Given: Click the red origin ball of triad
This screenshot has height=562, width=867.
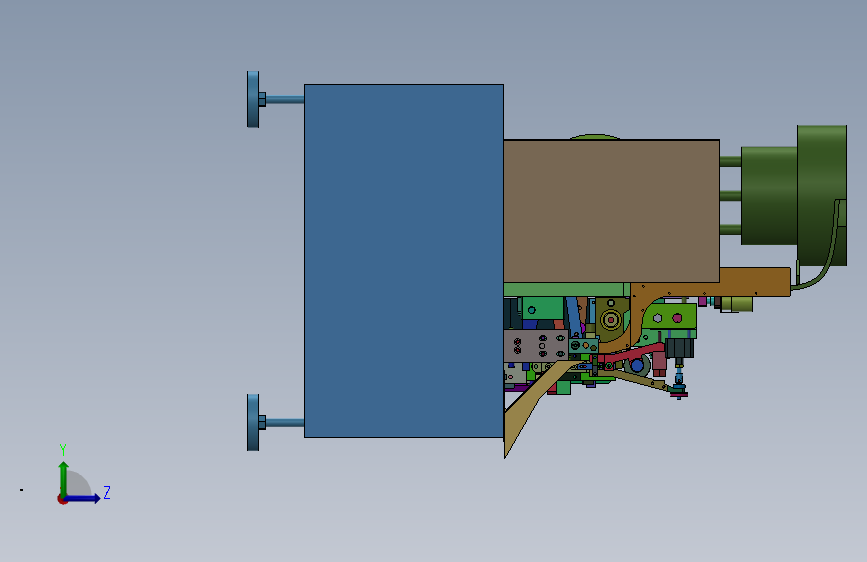Looking at the screenshot, I should [62, 499].
